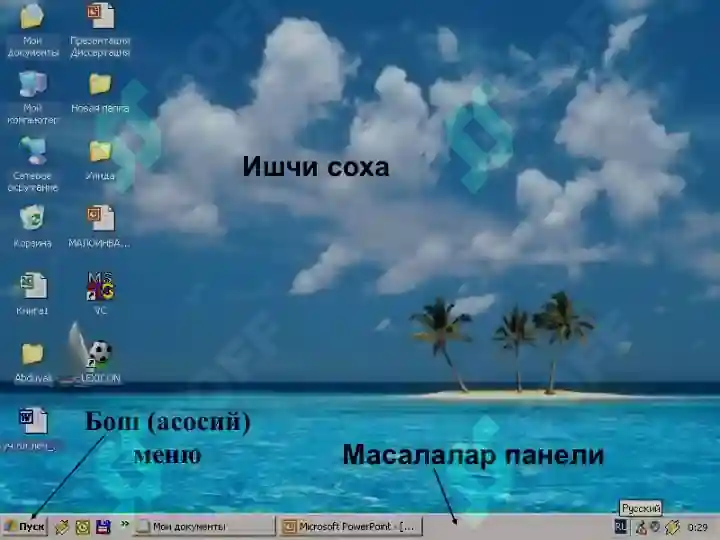
Task: Expand quick launch overflow chevron
Action: tap(124, 523)
